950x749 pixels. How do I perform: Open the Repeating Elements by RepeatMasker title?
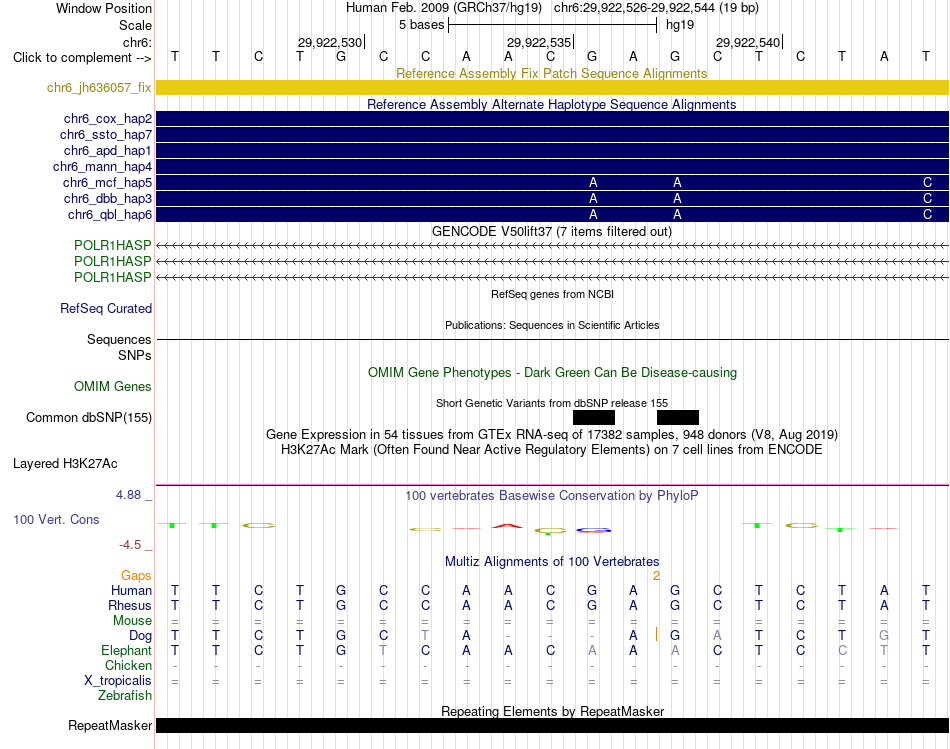click(x=552, y=711)
